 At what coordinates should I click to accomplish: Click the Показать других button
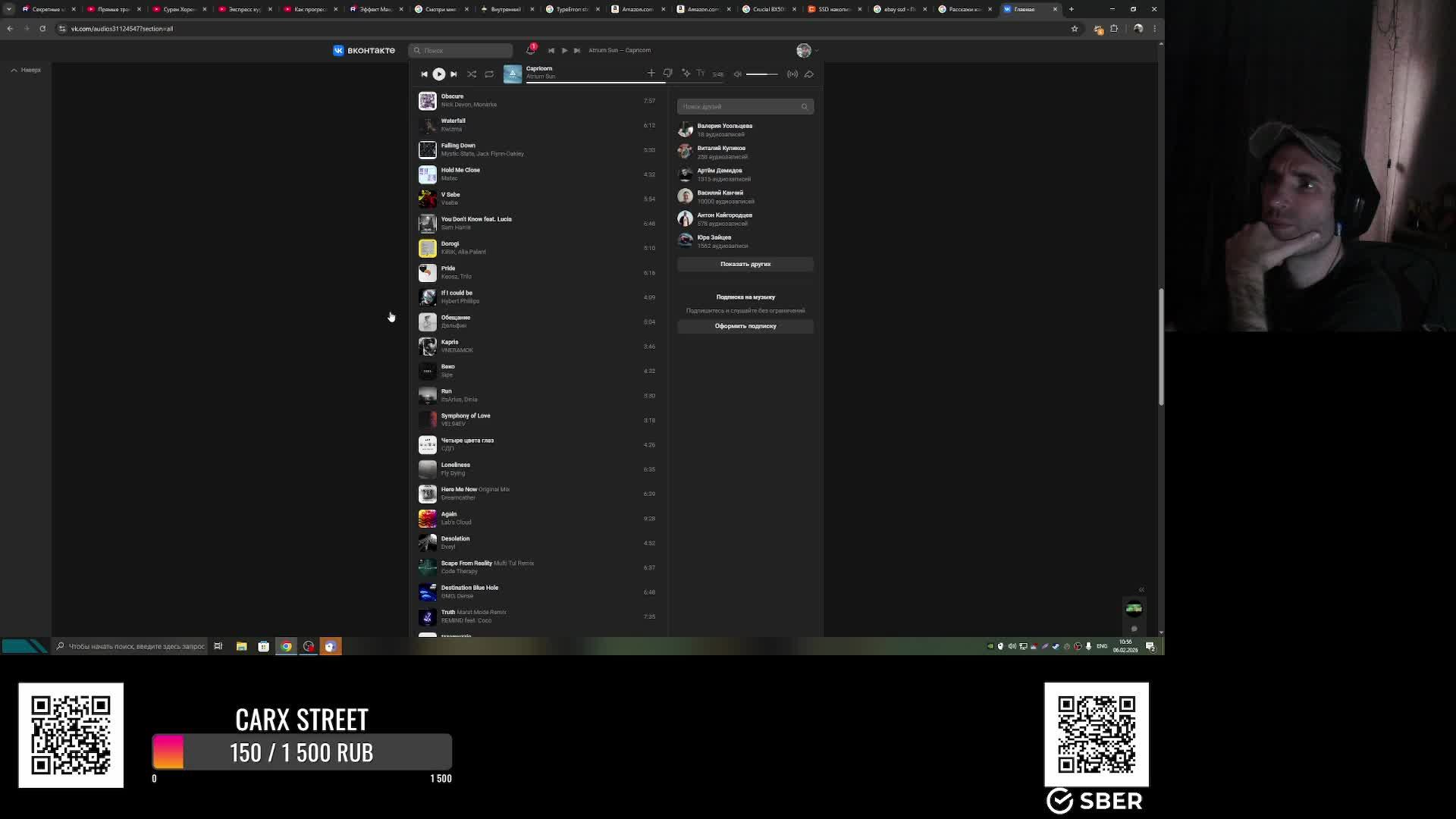click(x=745, y=264)
